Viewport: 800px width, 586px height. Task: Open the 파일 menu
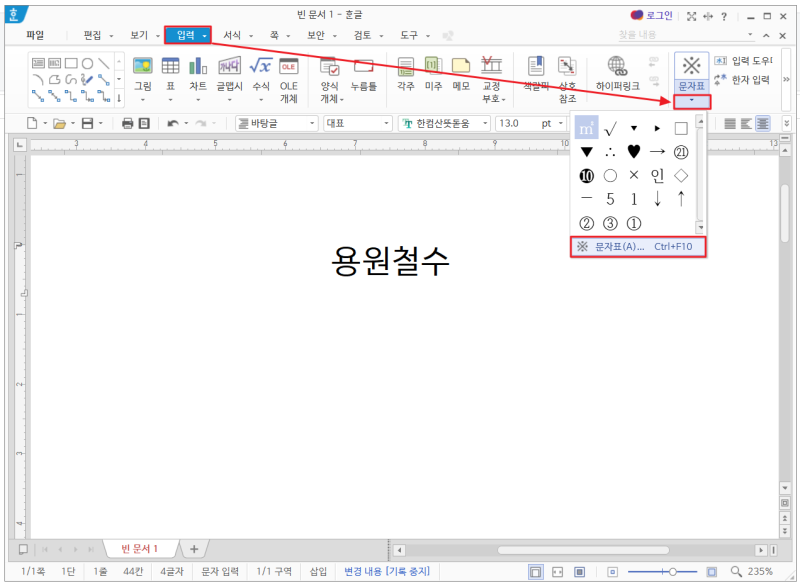[x=35, y=35]
